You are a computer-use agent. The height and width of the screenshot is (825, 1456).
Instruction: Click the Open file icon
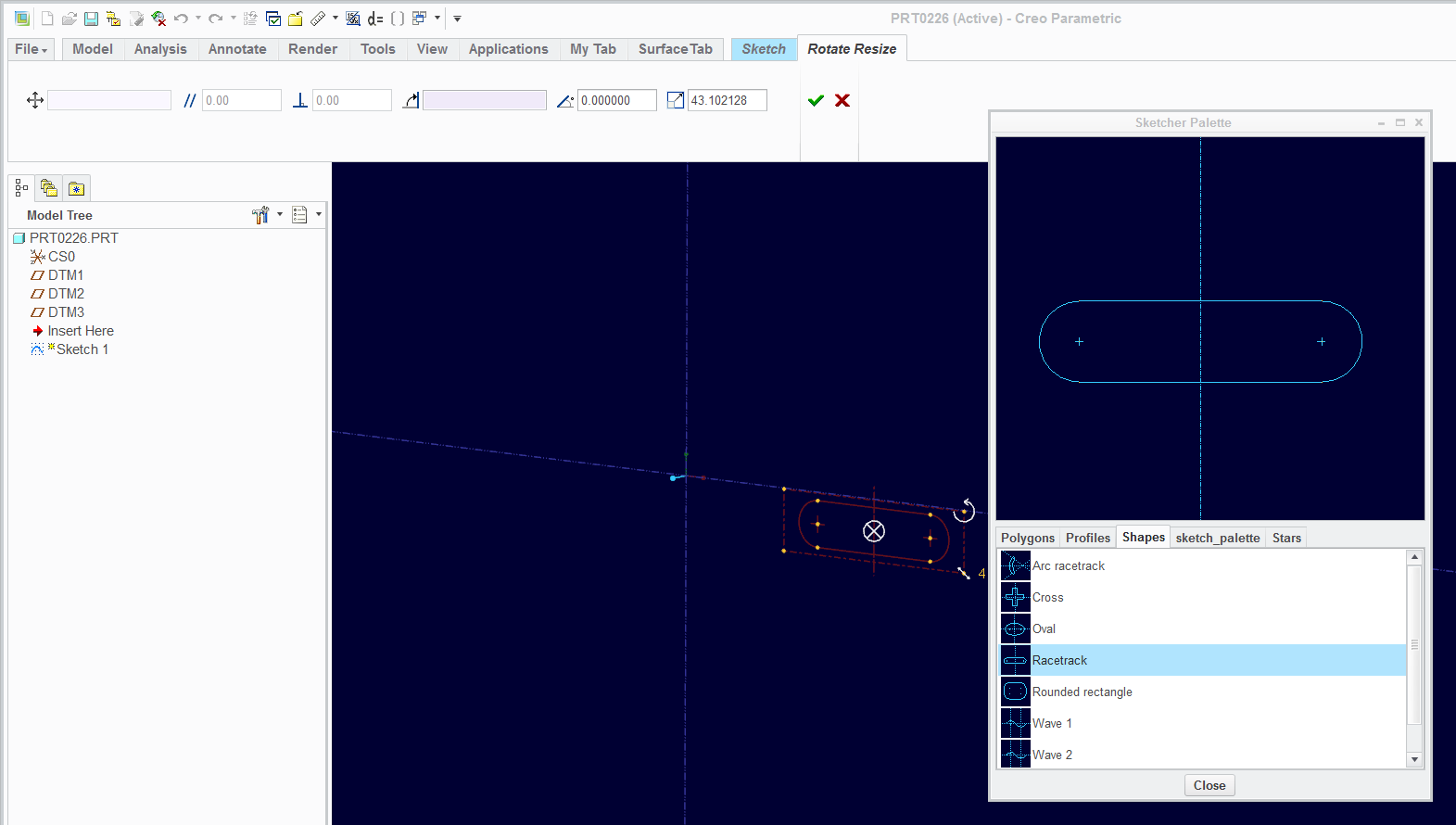(70, 19)
